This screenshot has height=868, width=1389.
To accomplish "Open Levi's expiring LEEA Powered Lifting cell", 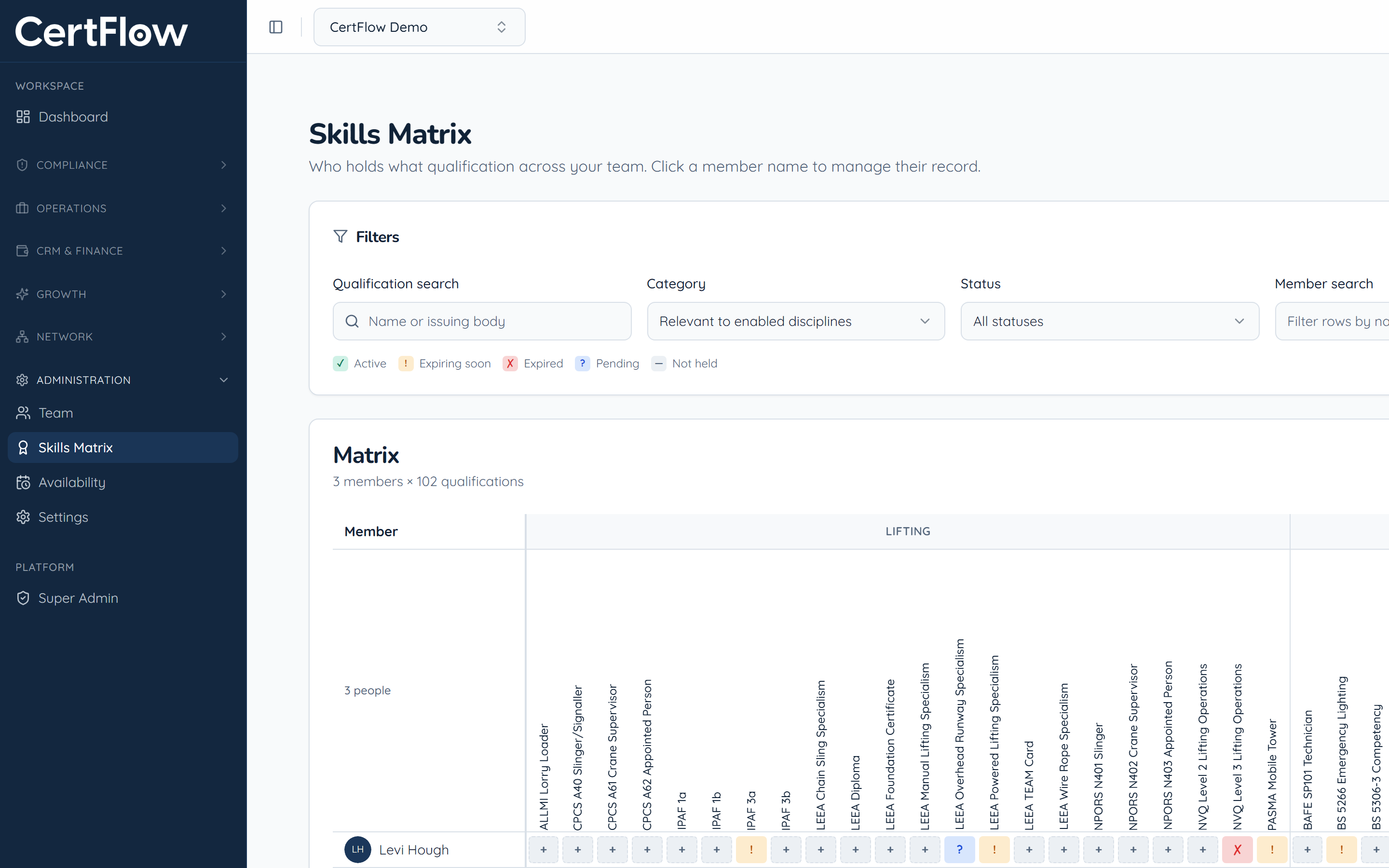I will [x=994, y=850].
